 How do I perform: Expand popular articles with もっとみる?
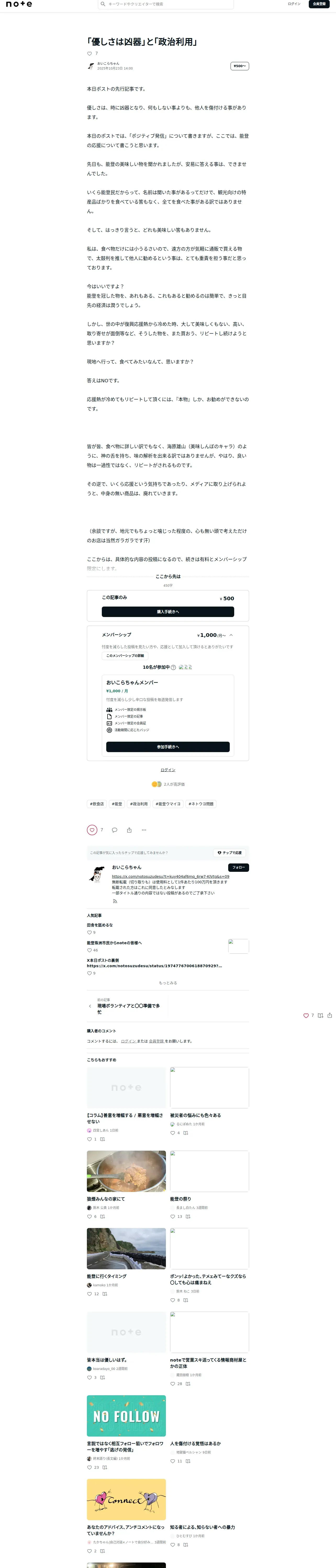(168, 982)
